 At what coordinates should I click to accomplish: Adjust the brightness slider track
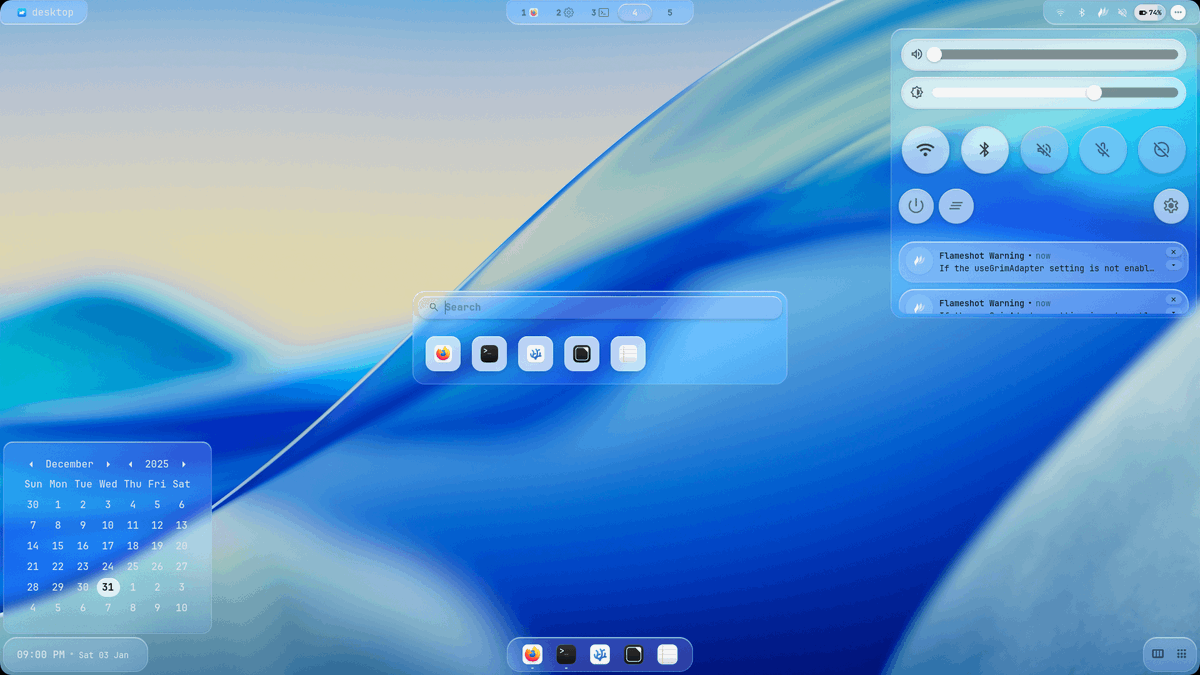pyautogui.click(x=1055, y=92)
